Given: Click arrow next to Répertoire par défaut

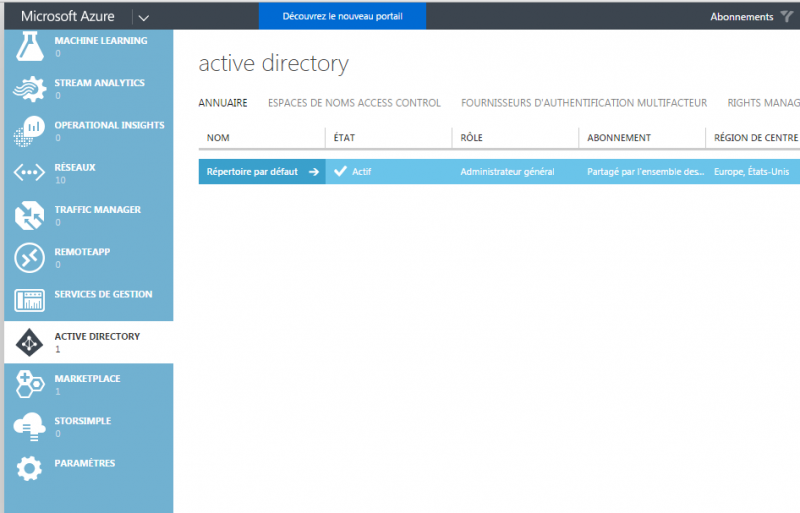Looking at the screenshot, I should [314, 172].
